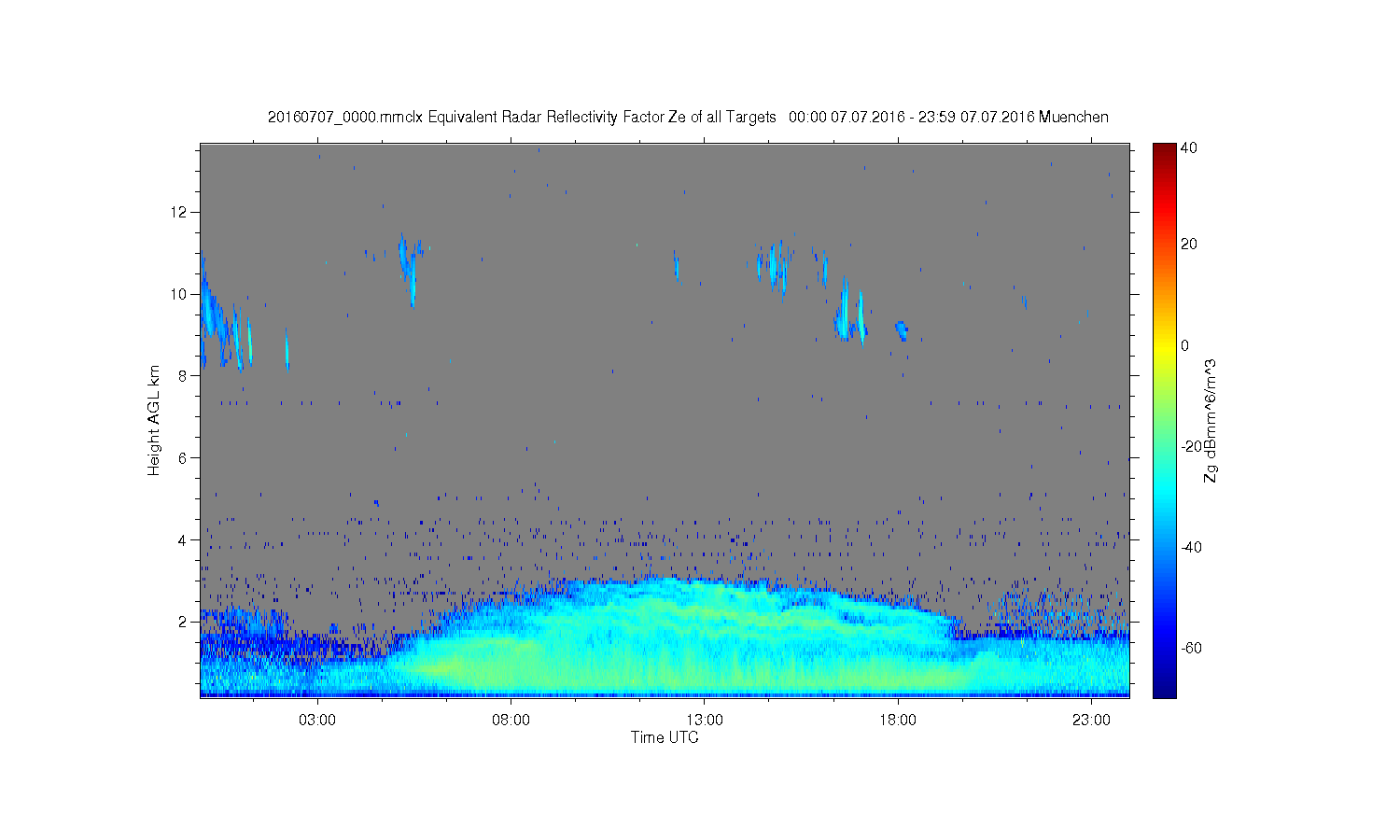Click the plot title mentioning Equivalent Radar Reflectivity Factor

click(x=688, y=118)
